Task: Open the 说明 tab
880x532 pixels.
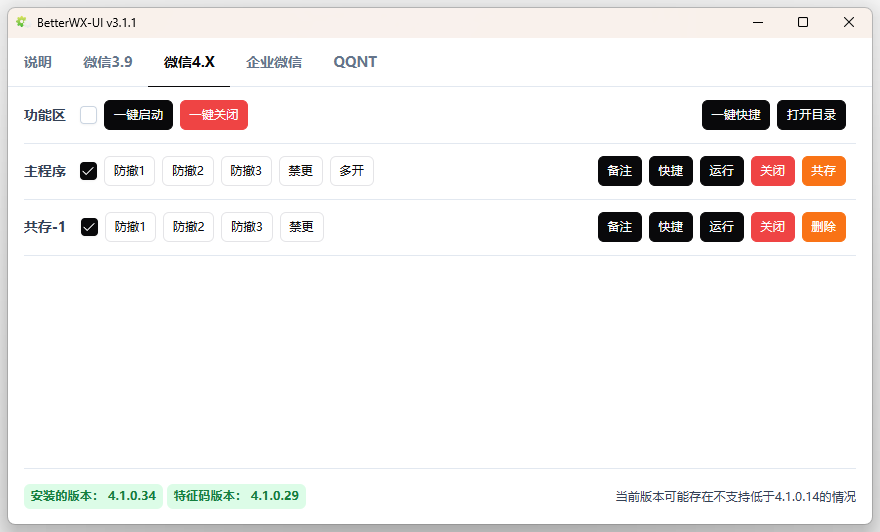Action: coord(38,62)
